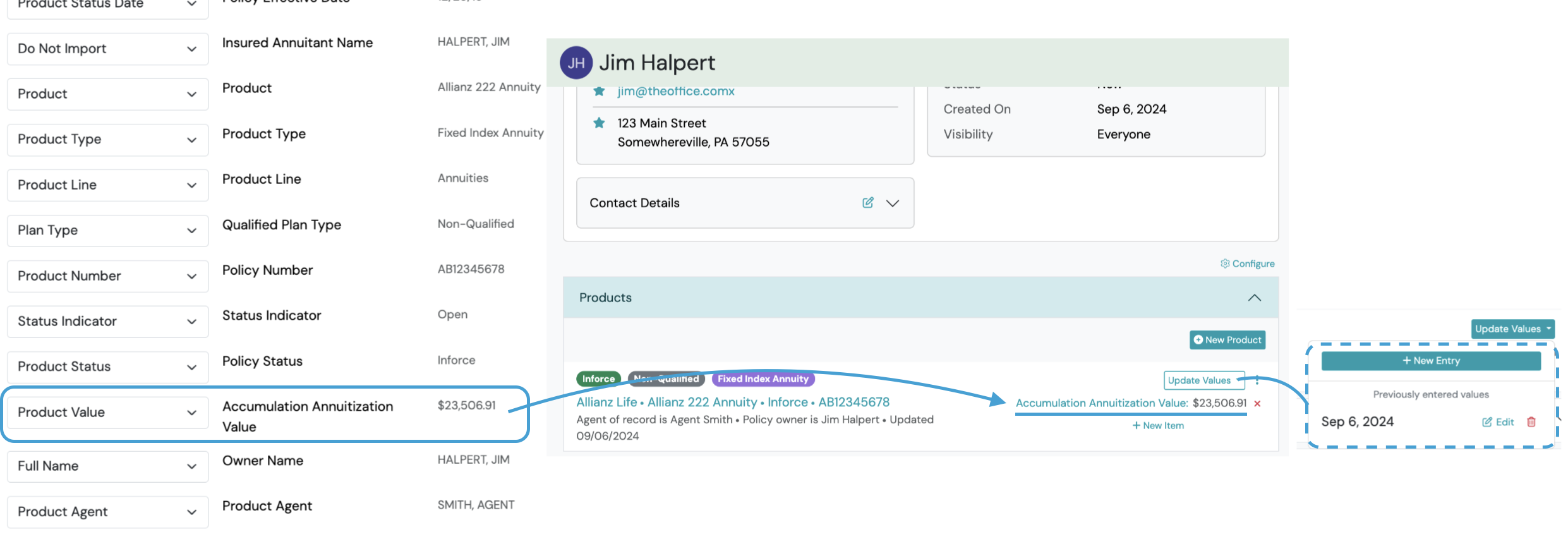
Task: Click the Visibility Everyone value
Action: point(1123,135)
